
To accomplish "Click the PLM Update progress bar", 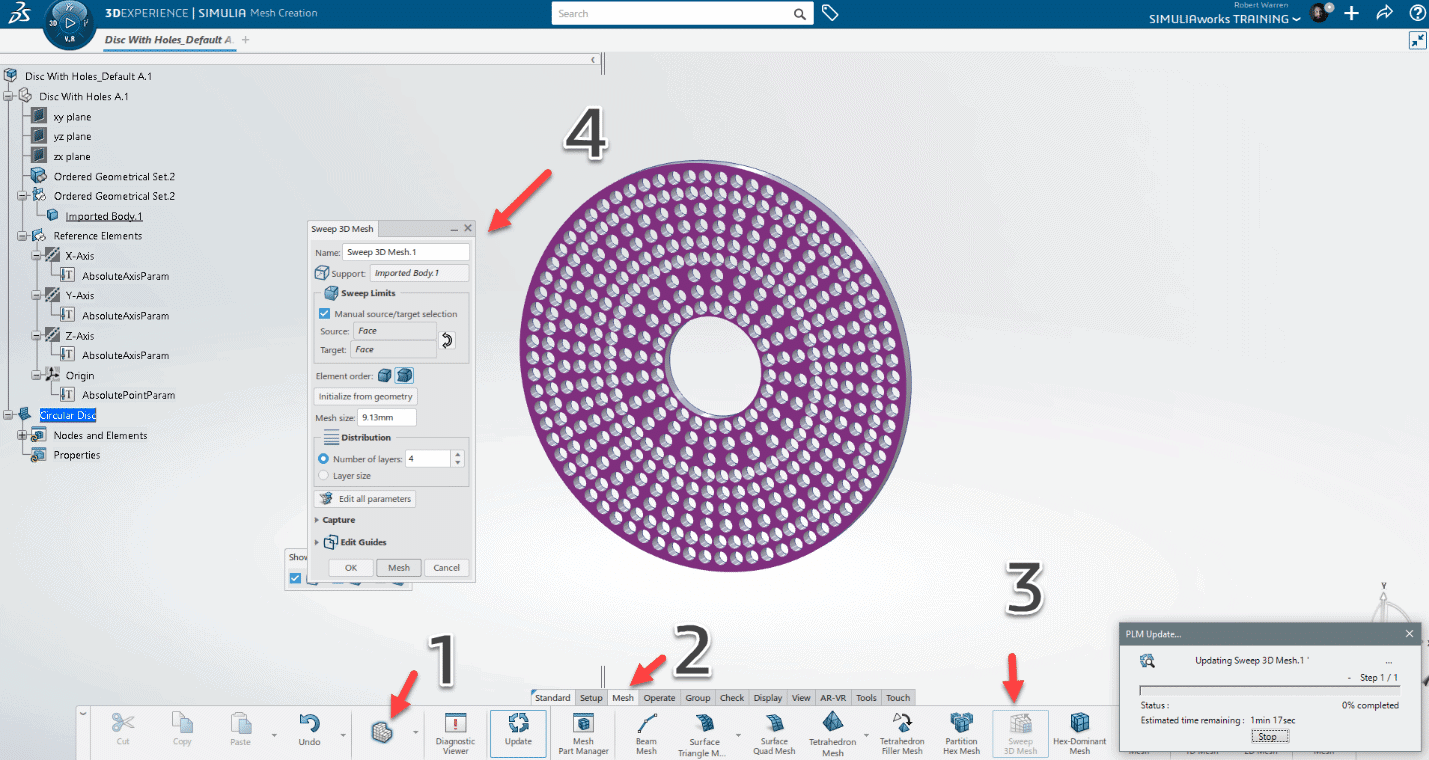I will pos(1269,690).
